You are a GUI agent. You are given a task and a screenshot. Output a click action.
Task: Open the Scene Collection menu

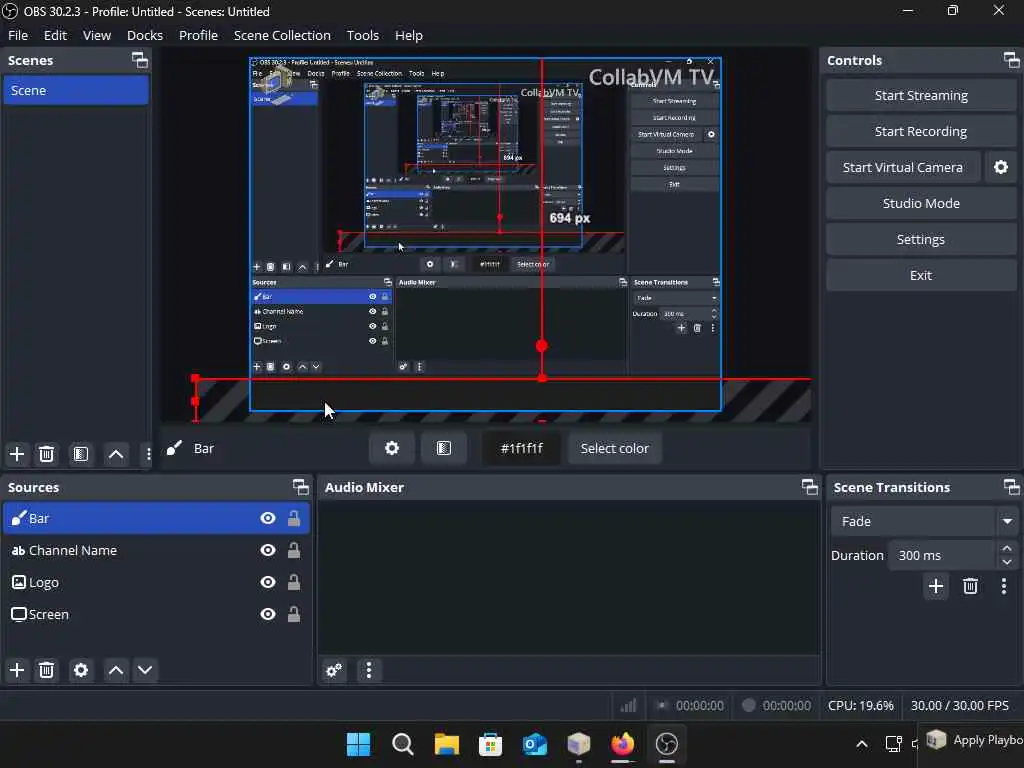[282, 35]
